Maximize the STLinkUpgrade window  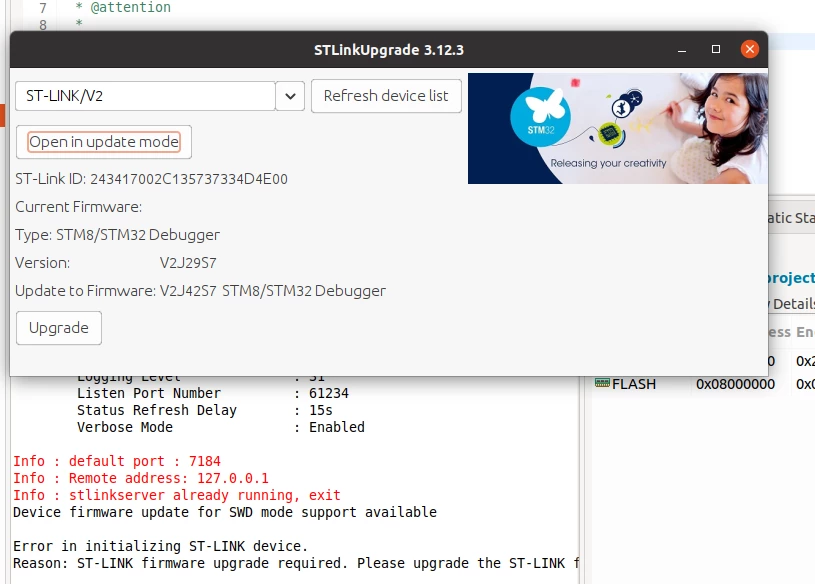(x=716, y=49)
